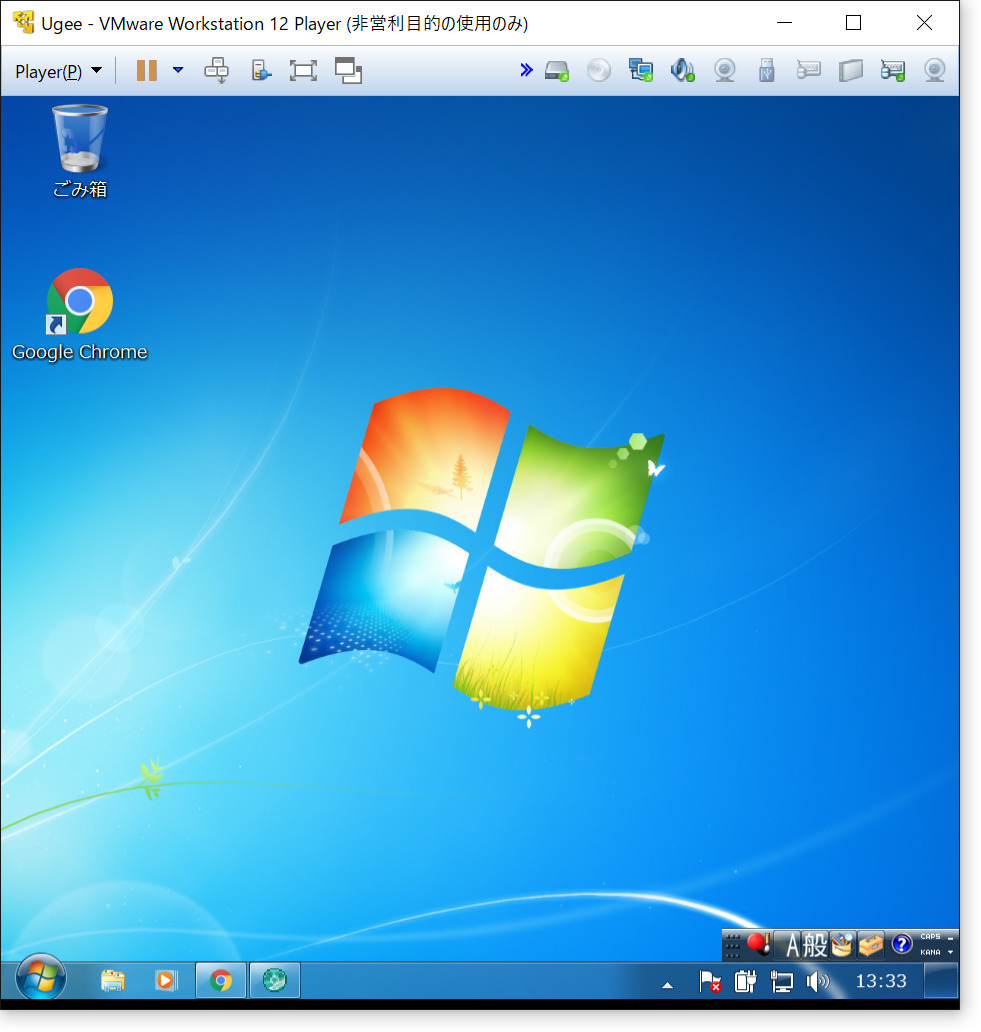The height and width of the screenshot is (1032, 981).
Task: Open Windows Explorer from the taskbar
Action: [x=113, y=981]
